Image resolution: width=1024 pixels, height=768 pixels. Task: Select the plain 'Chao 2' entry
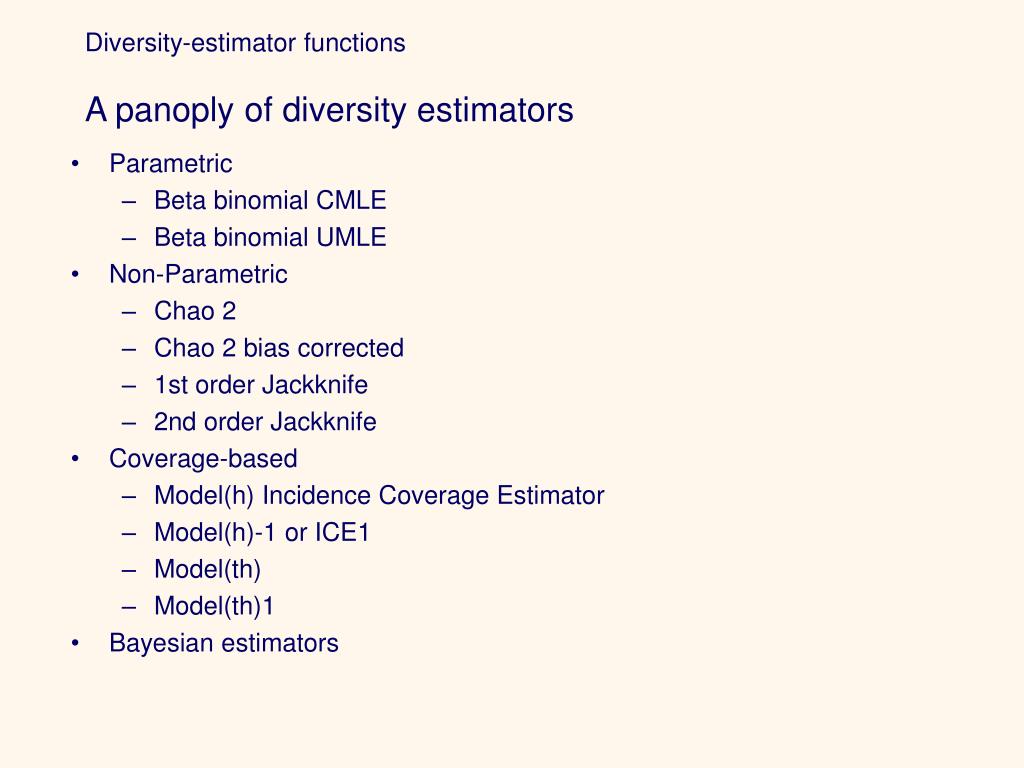pyautogui.click(x=195, y=311)
